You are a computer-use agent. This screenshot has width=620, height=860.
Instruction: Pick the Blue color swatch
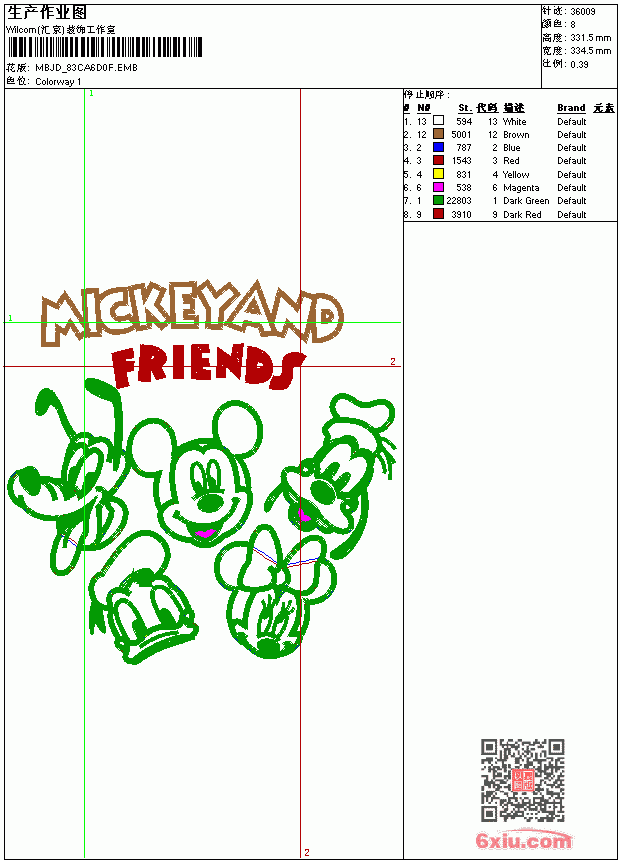click(438, 147)
